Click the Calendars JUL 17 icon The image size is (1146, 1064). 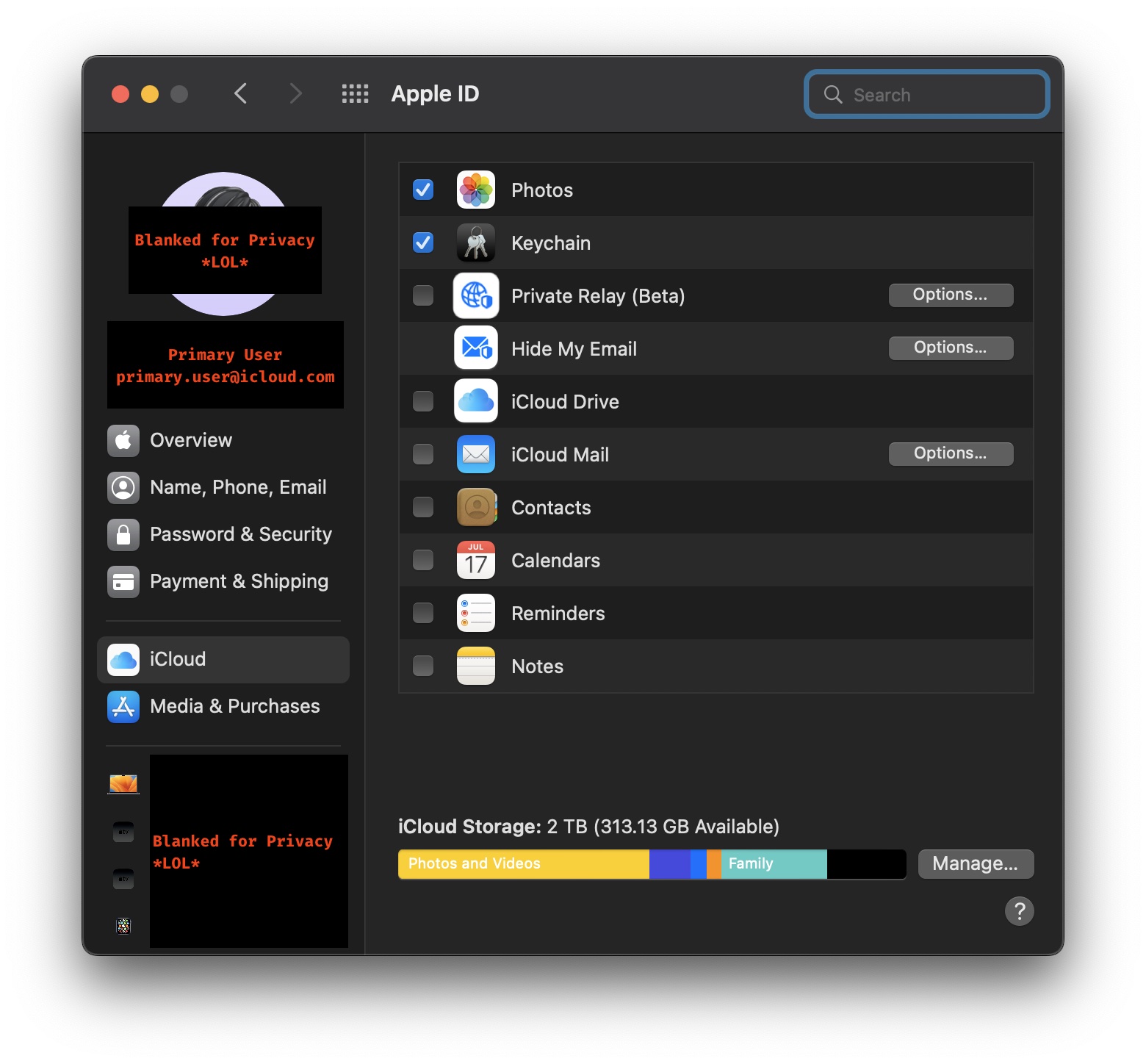pos(476,560)
